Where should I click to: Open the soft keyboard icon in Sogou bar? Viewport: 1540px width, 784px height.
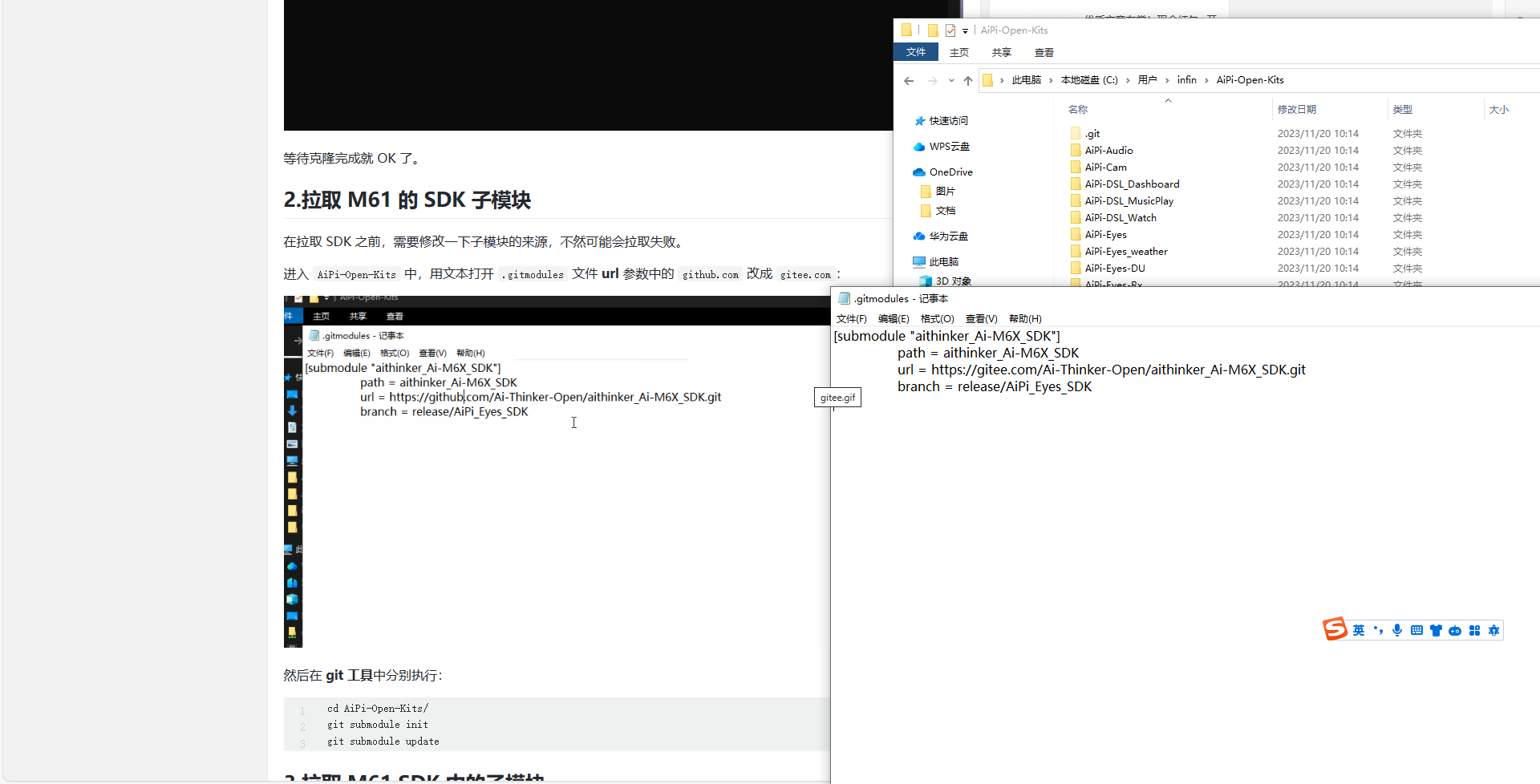[x=1416, y=631]
